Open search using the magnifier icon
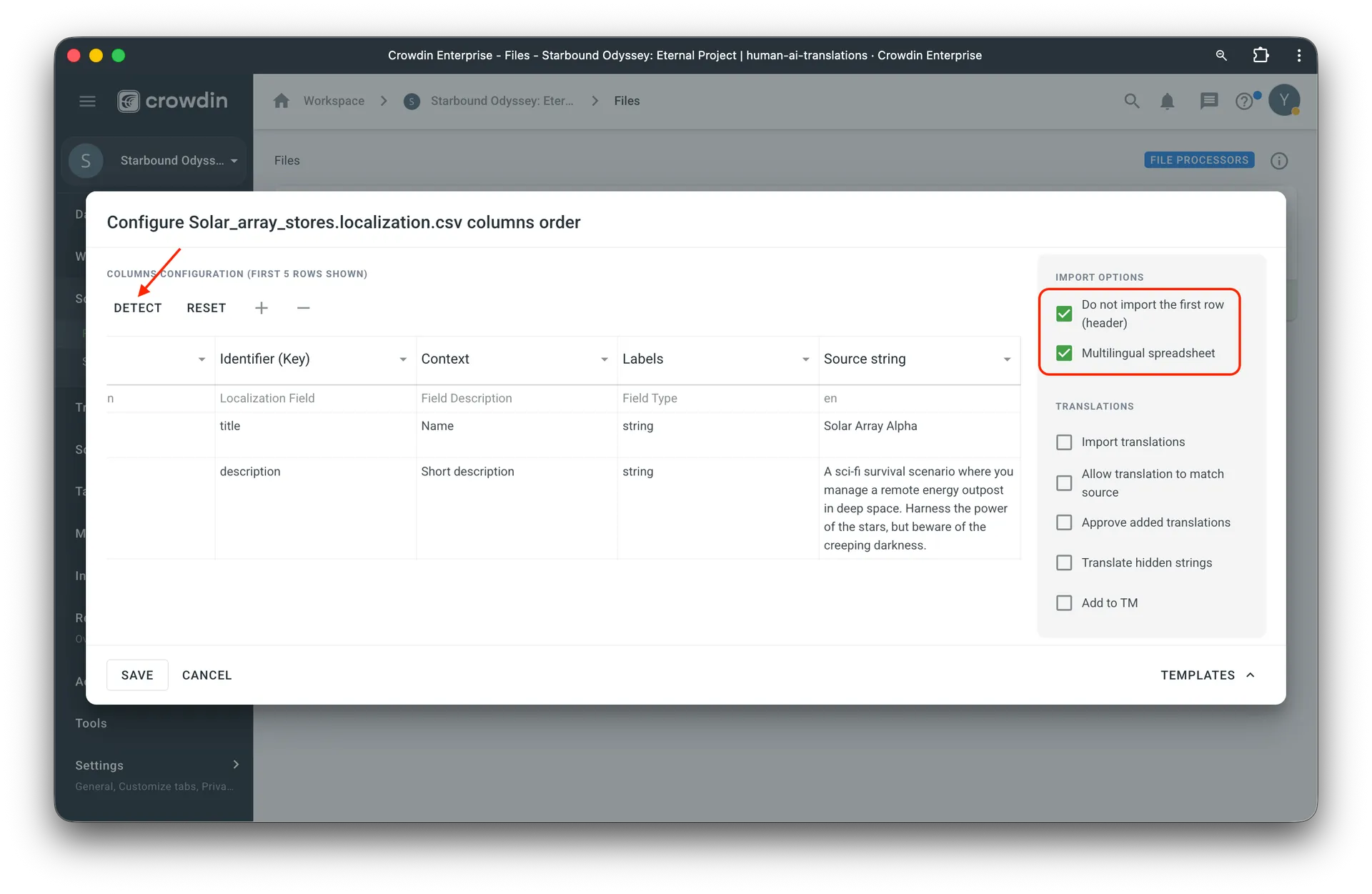Image resolution: width=1372 pixels, height=894 pixels. coord(1131,101)
